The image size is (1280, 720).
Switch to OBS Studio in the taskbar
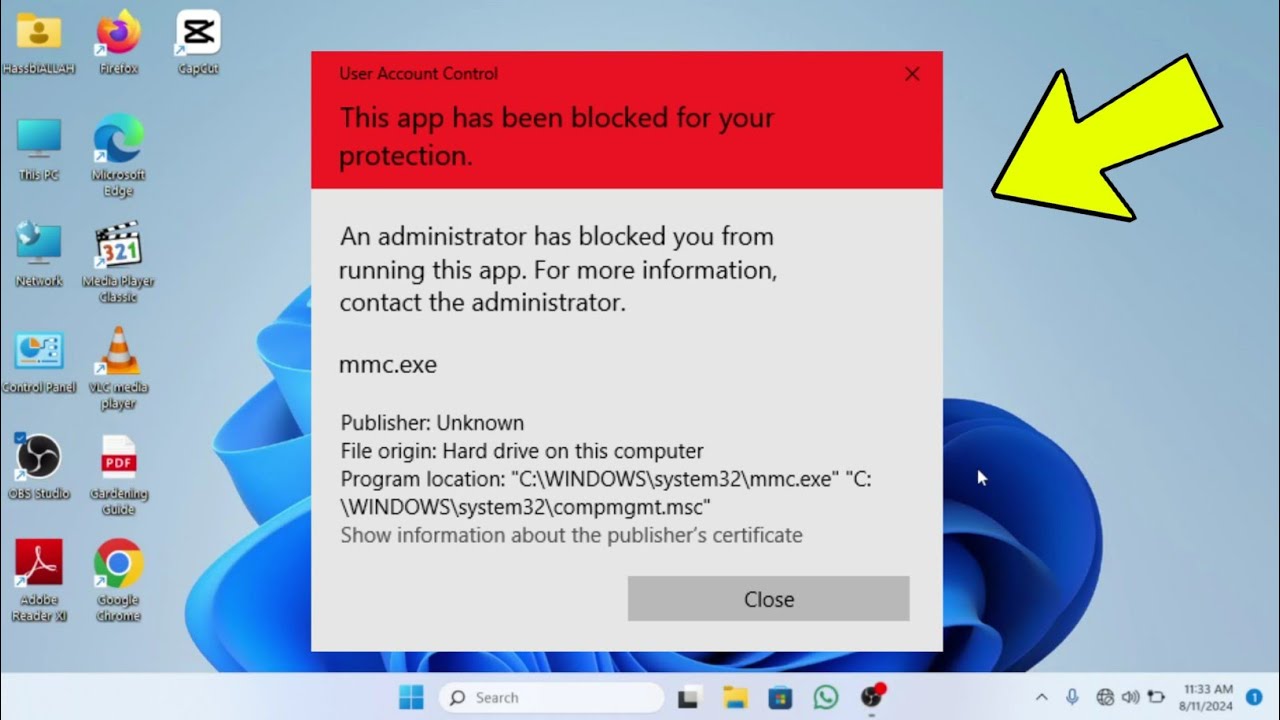872,697
